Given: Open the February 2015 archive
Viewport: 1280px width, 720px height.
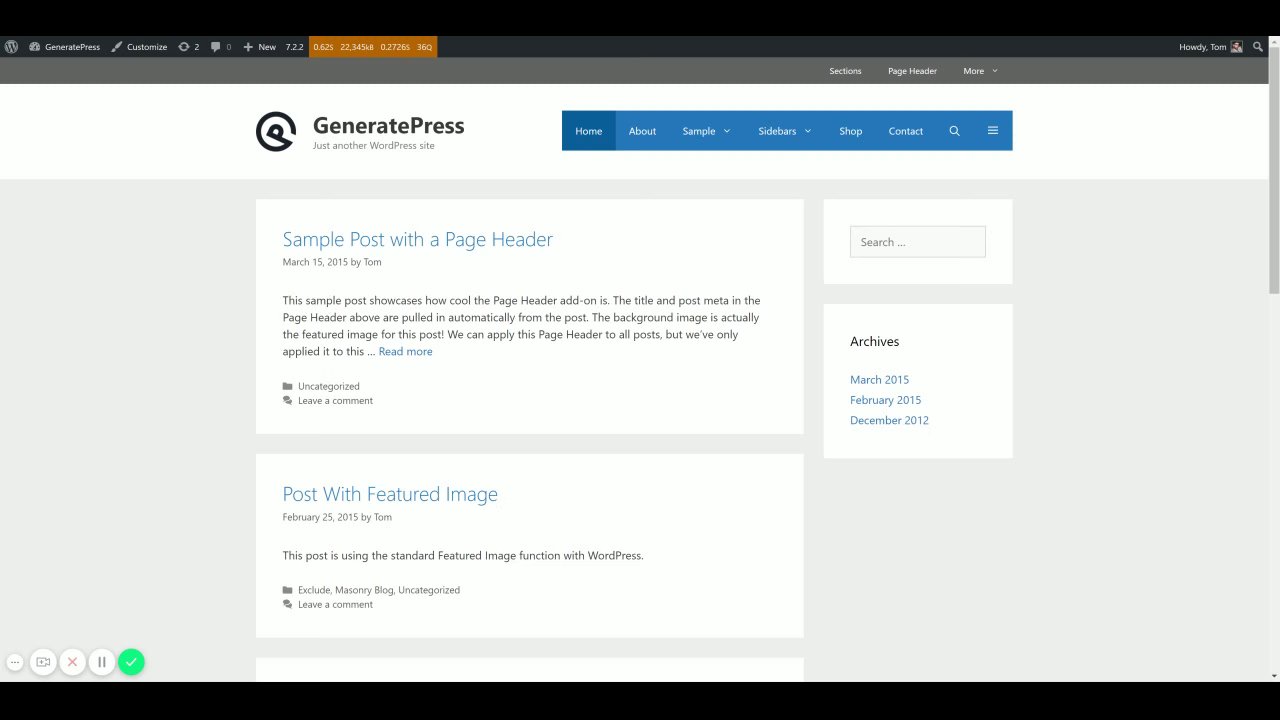Looking at the screenshot, I should tap(885, 400).
